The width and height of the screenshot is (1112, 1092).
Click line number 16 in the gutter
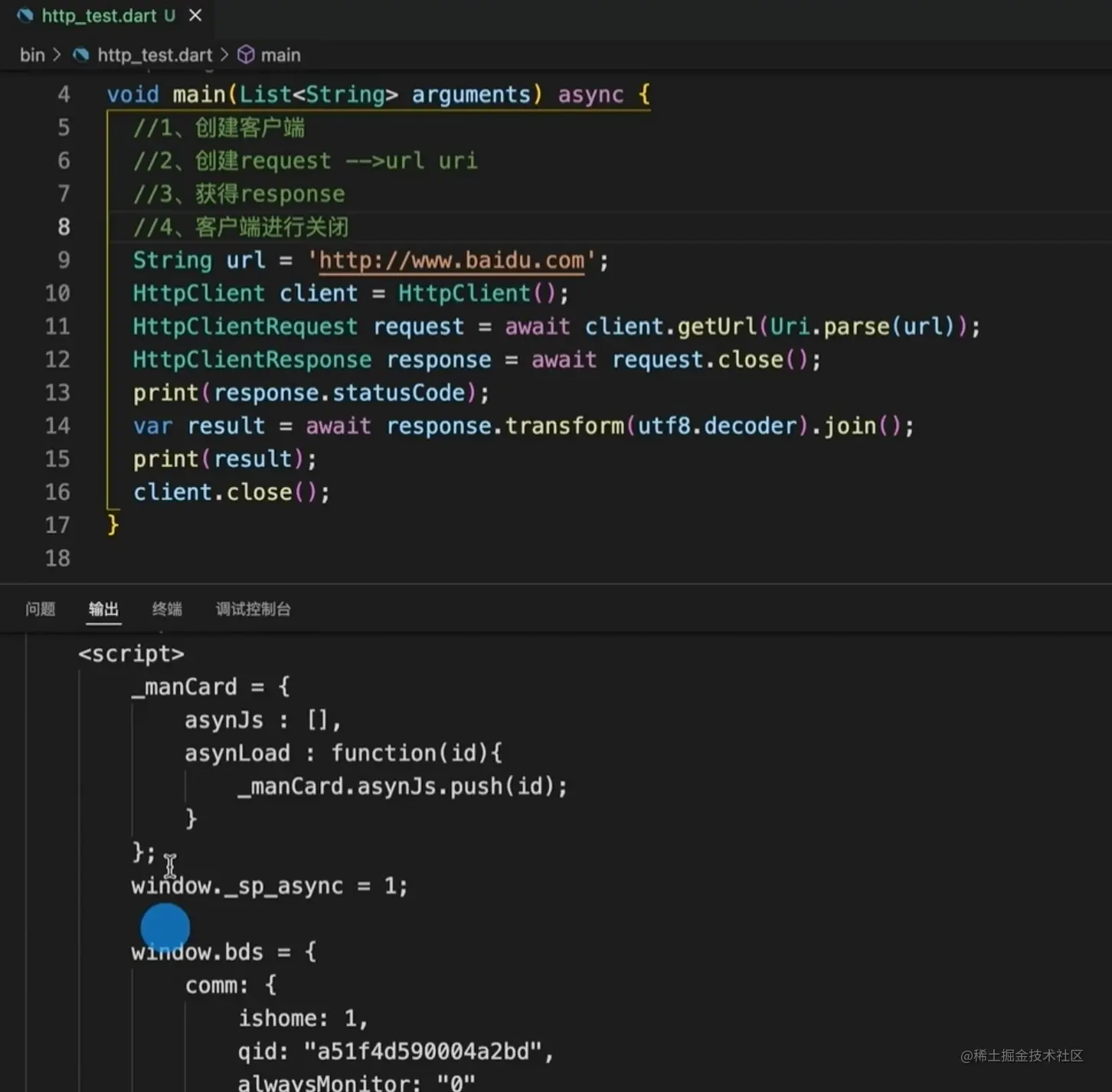57,492
